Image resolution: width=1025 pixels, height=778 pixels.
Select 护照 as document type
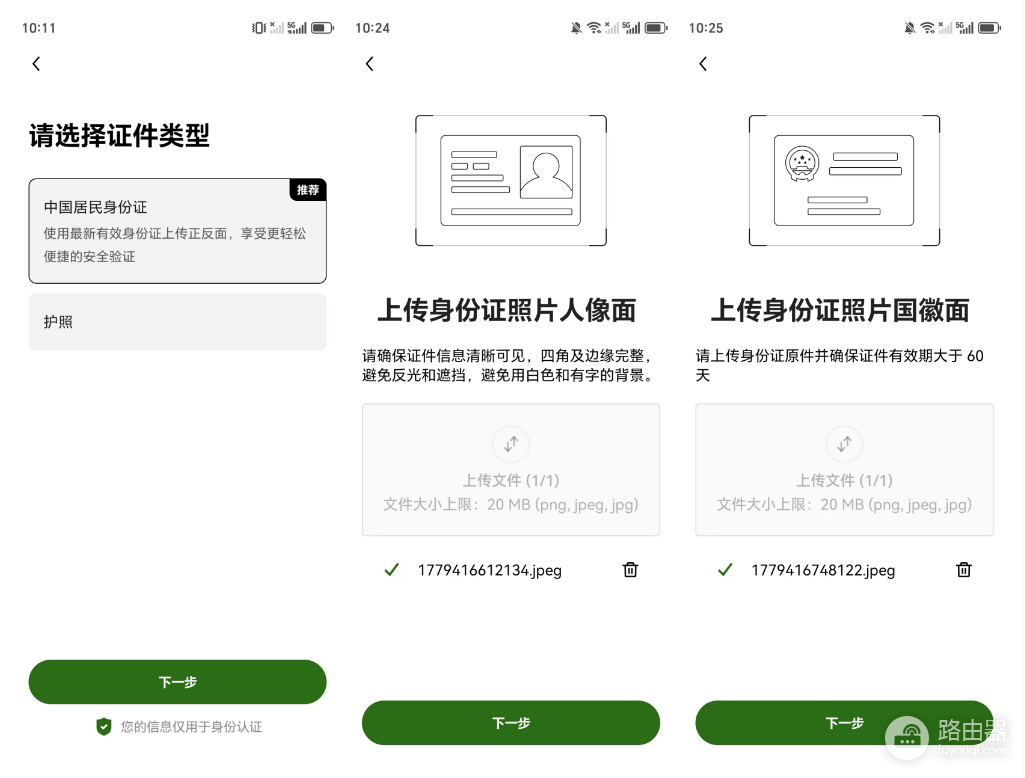pos(177,322)
